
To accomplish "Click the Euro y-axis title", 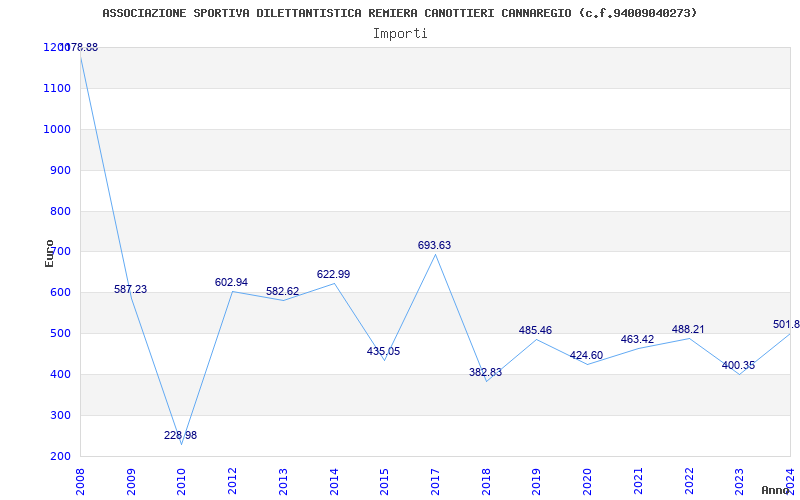I will pos(49,253).
